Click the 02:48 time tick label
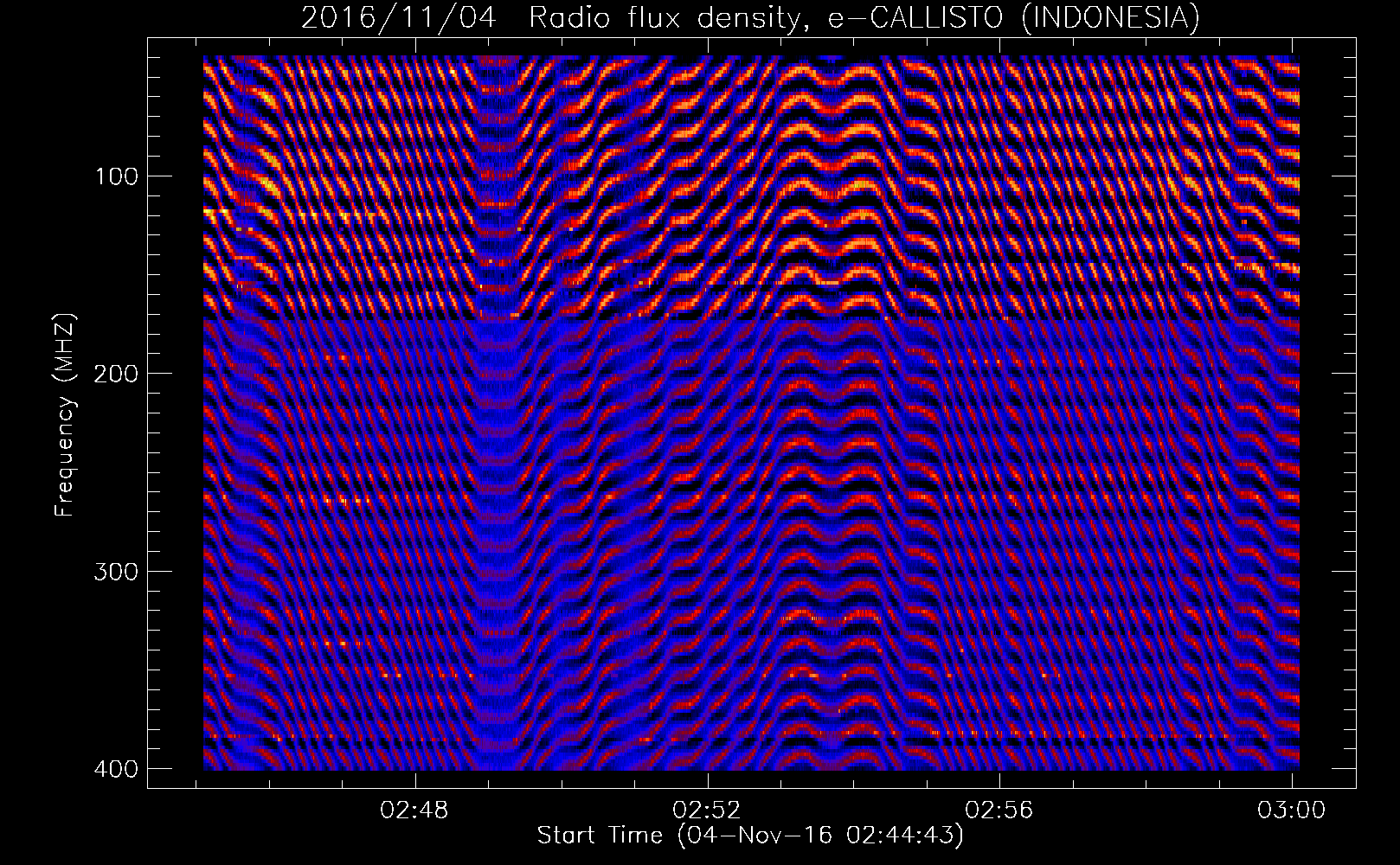The image size is (1400, 865). coord(415,811)
